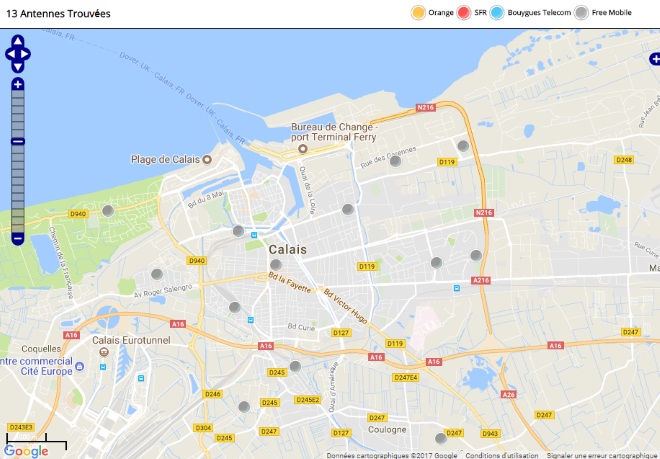Pan the map down with the arrow
The image size is (660, 459).
18,67
